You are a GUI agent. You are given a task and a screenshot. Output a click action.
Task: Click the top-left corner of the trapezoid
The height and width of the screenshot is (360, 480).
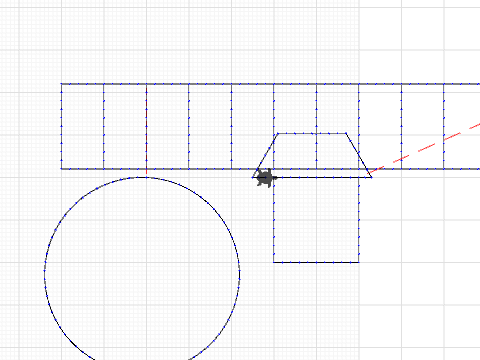tap(278, 134)
